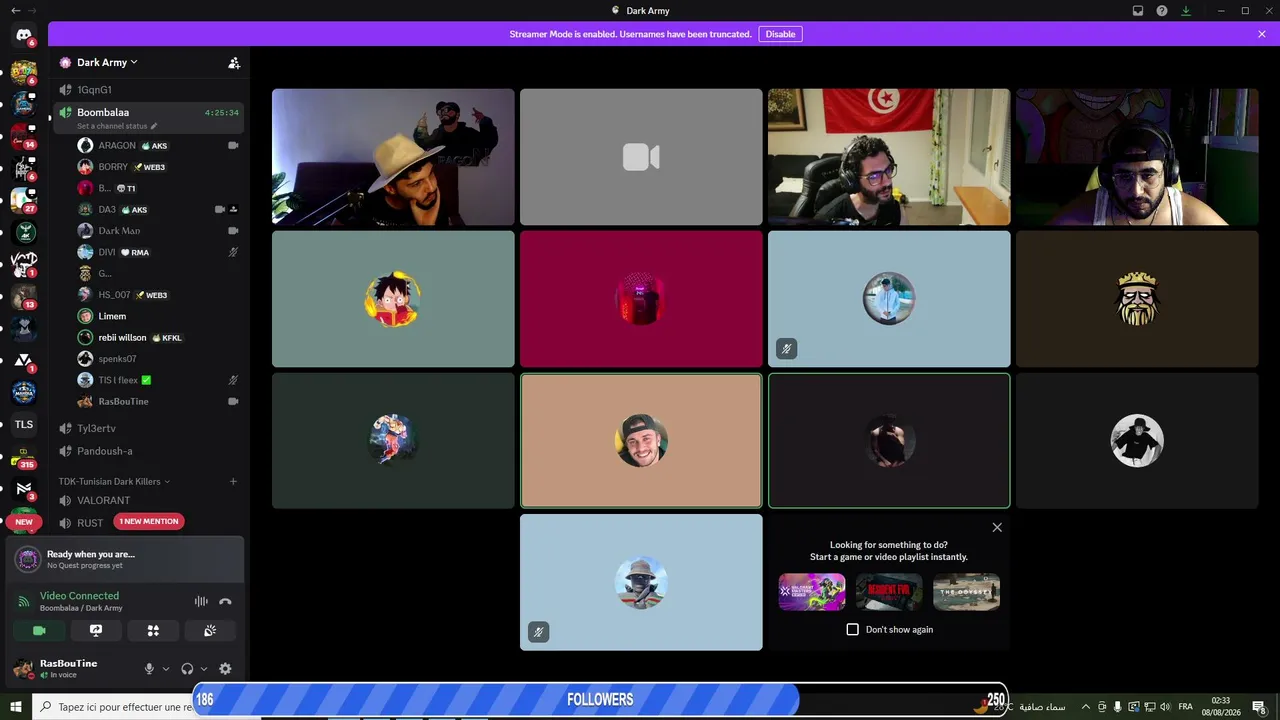Open Windows volume control in tray
Viewport: 1280px width, 720px height.
pyautogui.click(x=1165, y=707)
